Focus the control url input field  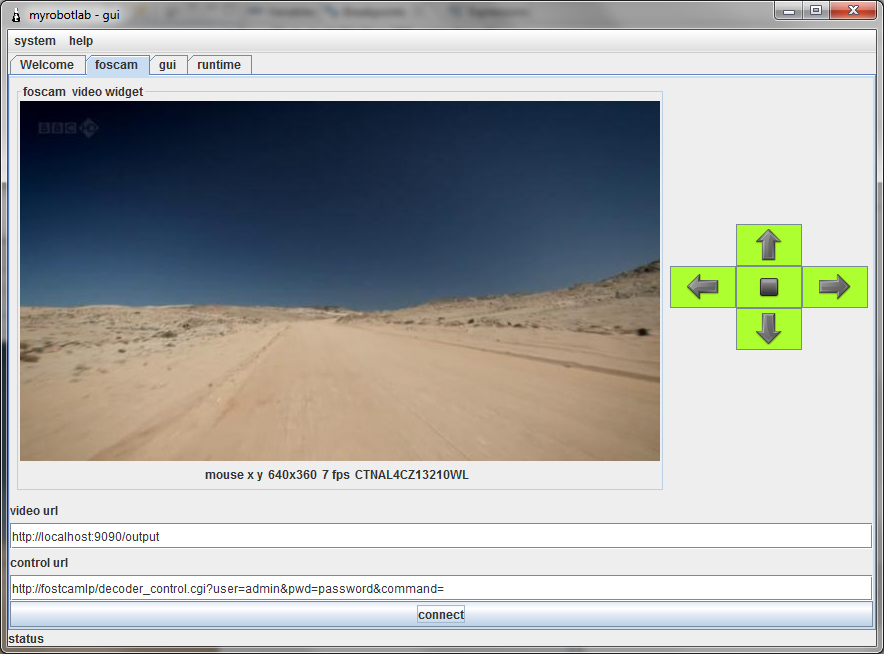(x=441, y=588)
